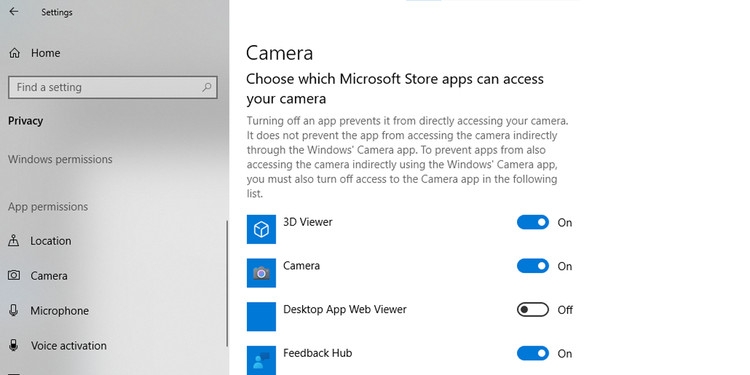750x375 pixels.
Task: Go to the Settings Home page
Action: (45, 53)
